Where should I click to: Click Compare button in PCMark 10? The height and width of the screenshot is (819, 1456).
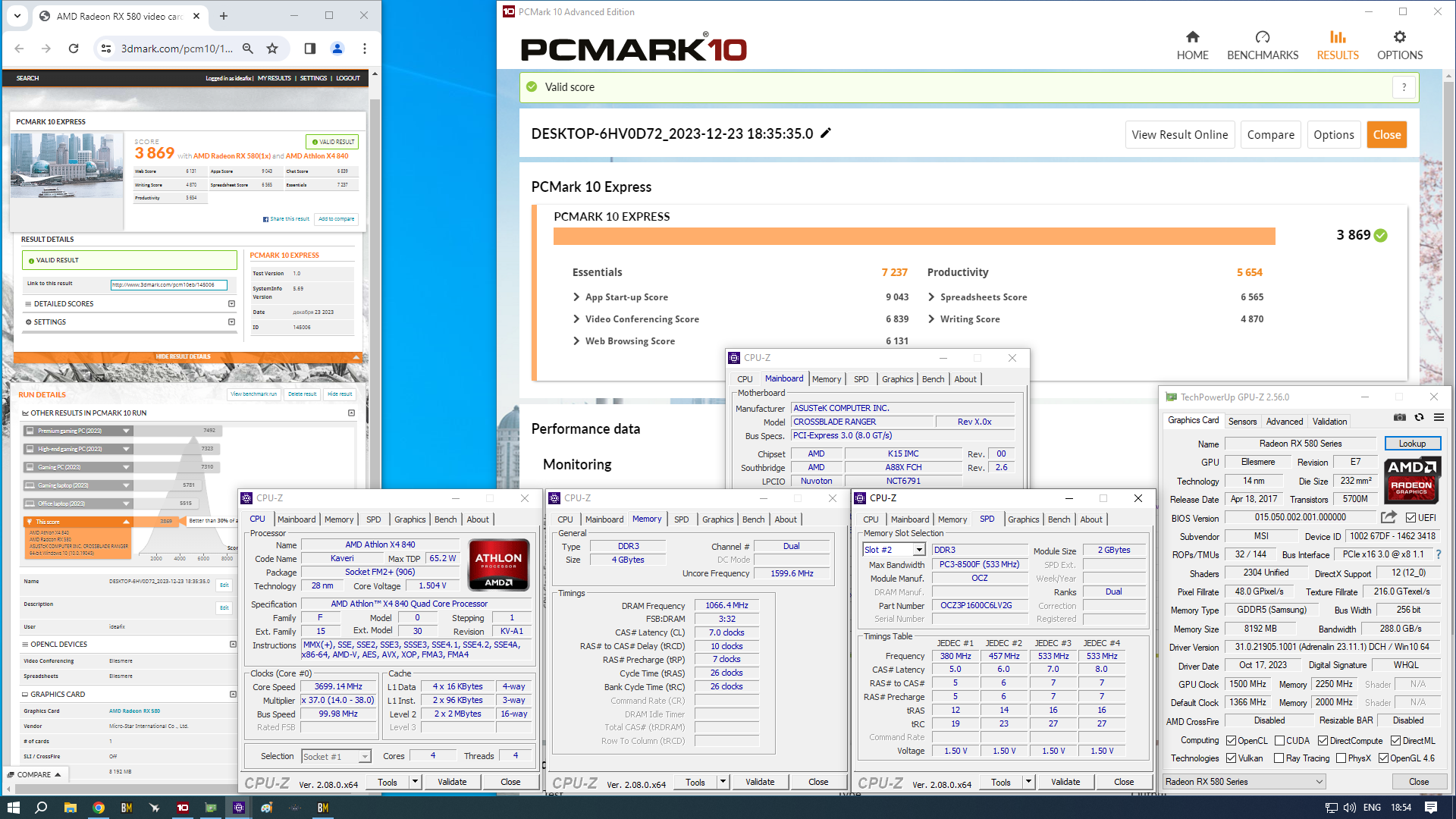click(x=1270, y=134)
